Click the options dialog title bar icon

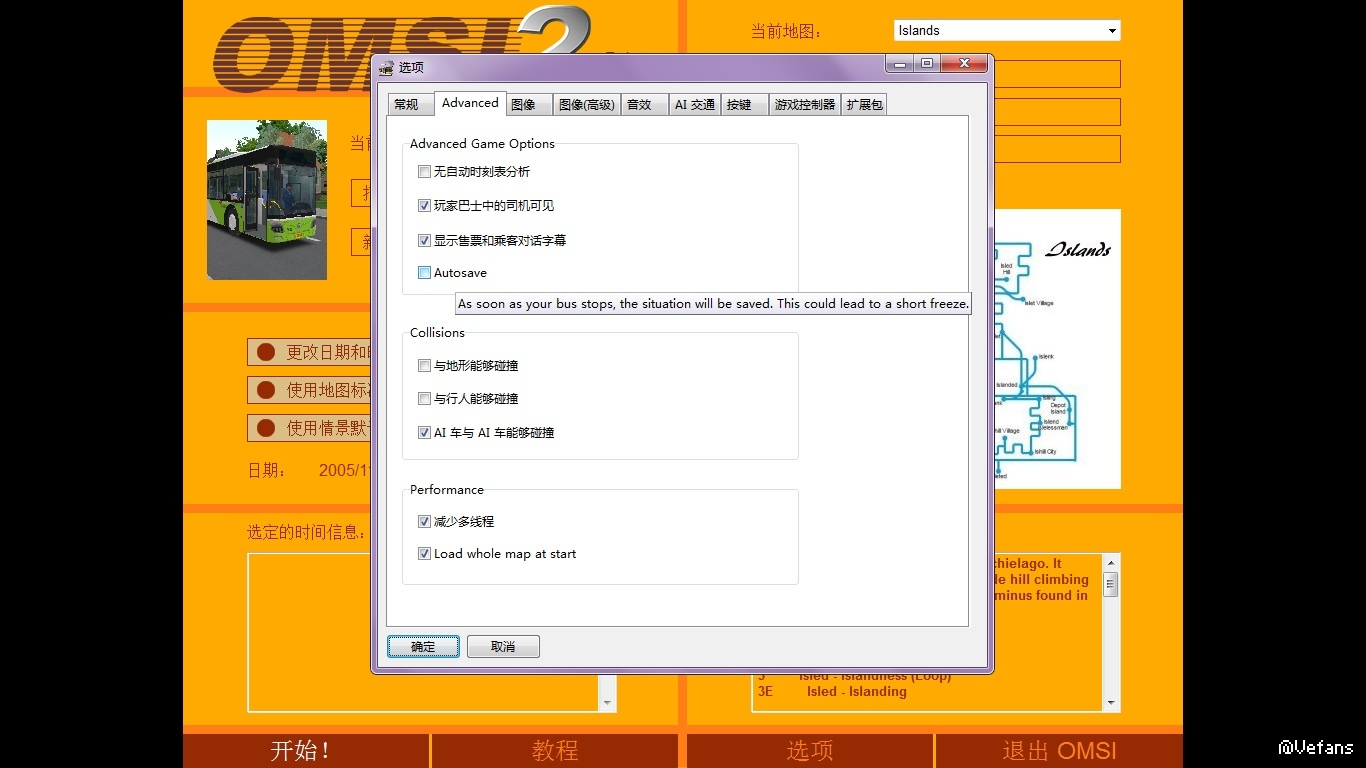coord(386,67)
